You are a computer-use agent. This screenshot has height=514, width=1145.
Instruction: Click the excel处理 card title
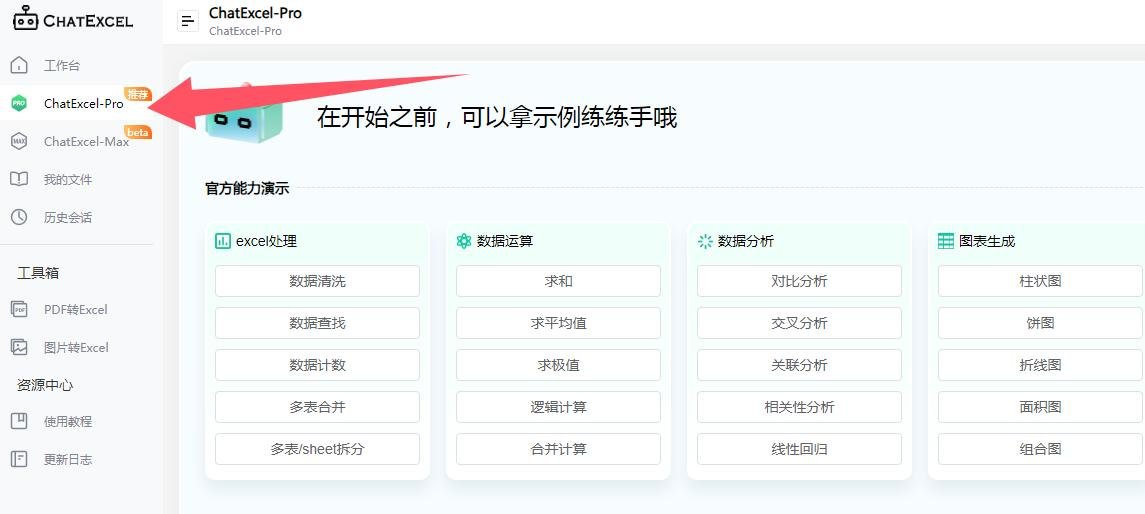(x=267, y=241)
